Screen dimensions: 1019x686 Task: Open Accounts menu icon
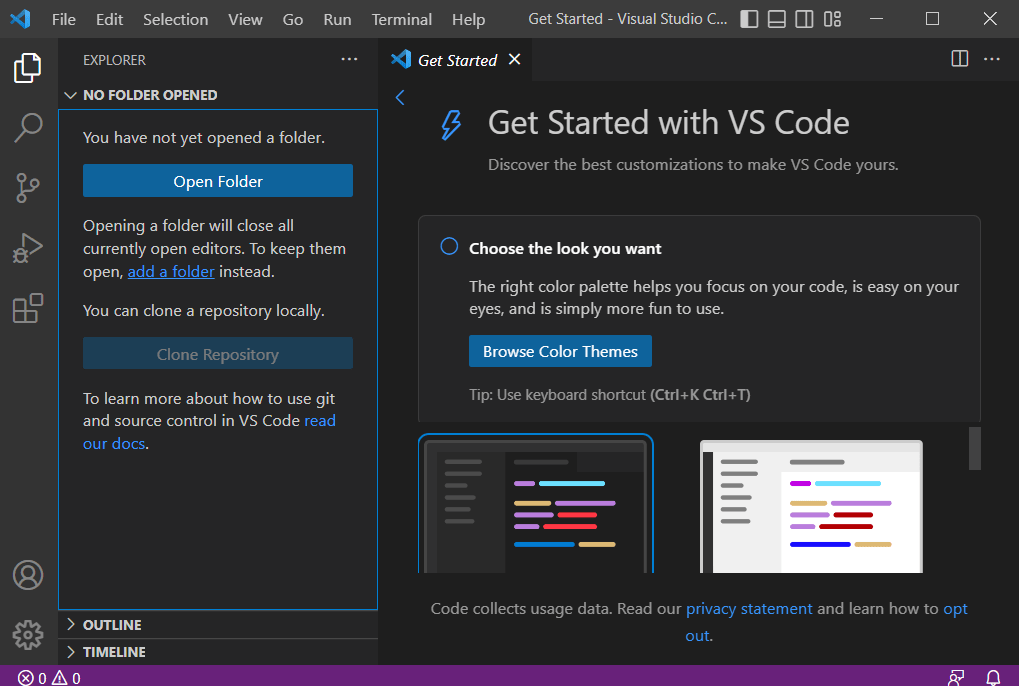tap(28, 575)
